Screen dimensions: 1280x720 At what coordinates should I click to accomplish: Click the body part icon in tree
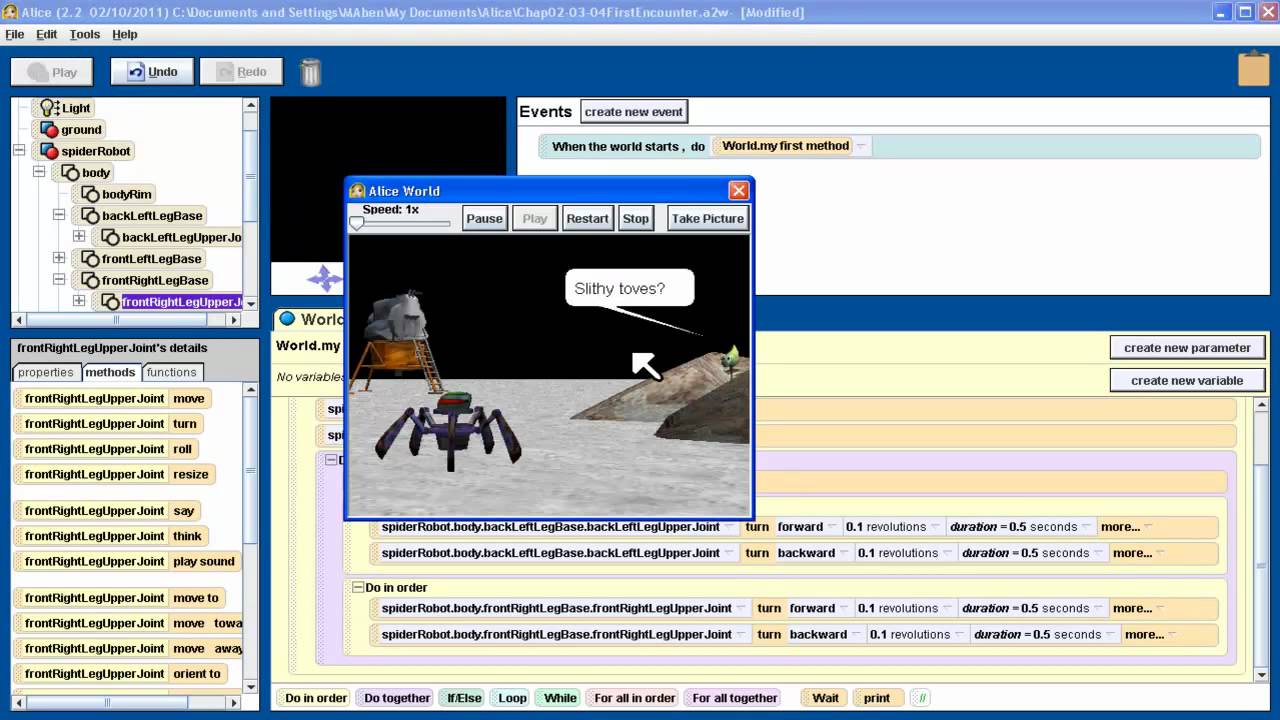point(70,172)
